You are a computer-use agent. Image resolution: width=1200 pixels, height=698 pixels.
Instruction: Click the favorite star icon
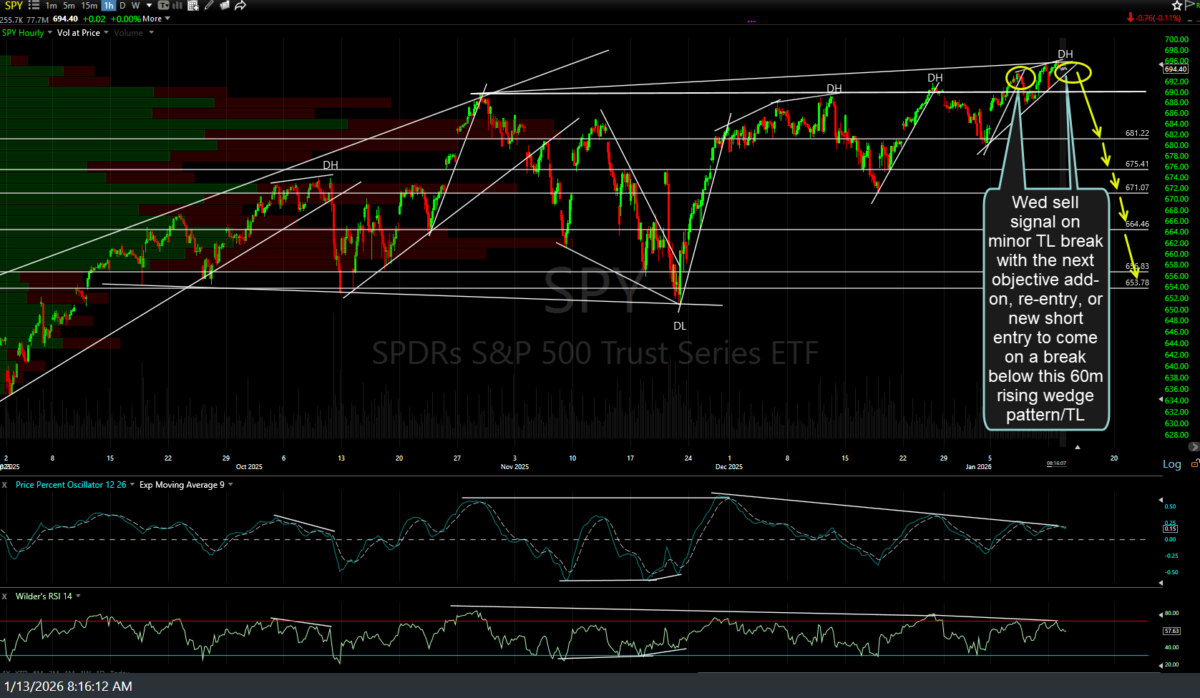pyautogui.click(x=1177, y=6)
